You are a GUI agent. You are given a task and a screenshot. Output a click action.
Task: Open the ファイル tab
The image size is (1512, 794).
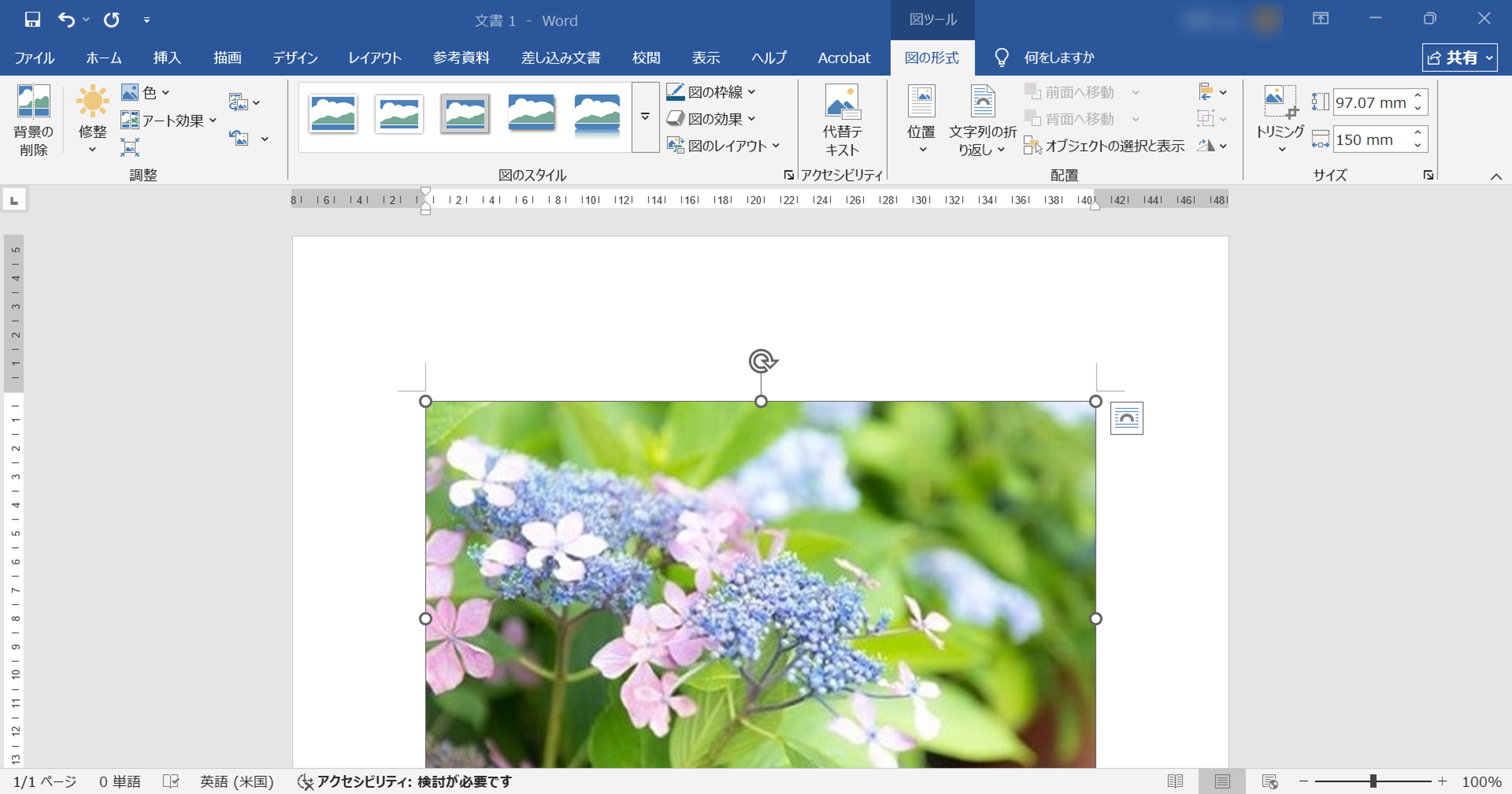click(35, 57)
